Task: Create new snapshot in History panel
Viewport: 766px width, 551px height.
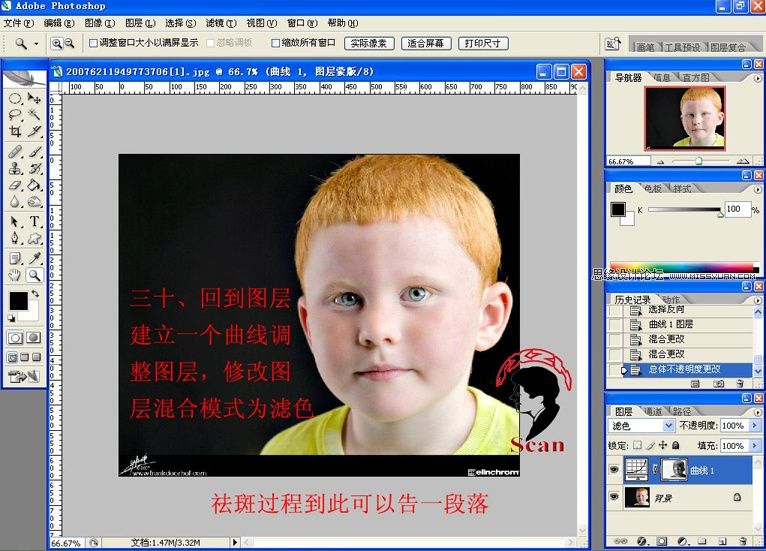Action: pyautogui.click(x=718, y=384)
